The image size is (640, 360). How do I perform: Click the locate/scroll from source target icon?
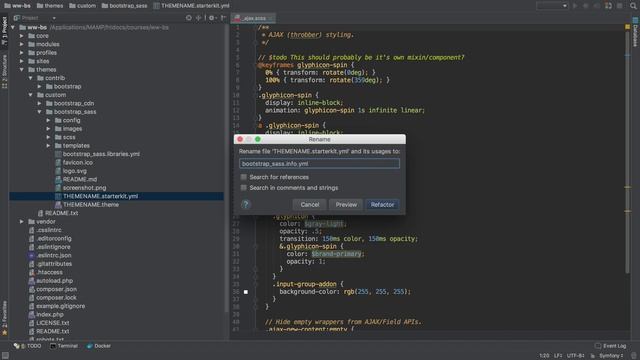point(189,18)
